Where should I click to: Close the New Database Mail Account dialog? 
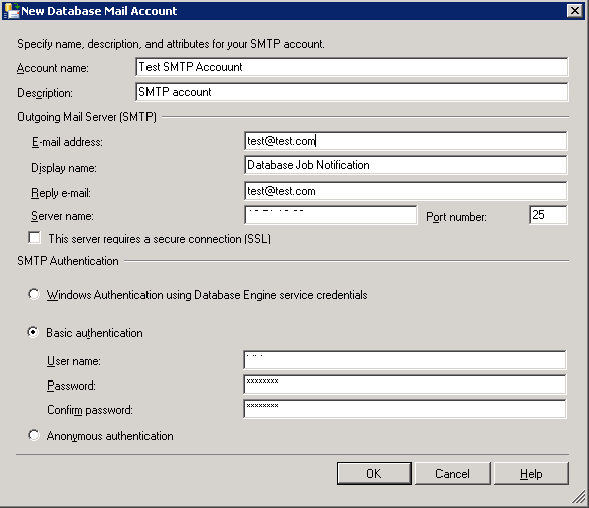tap(575, 11)
